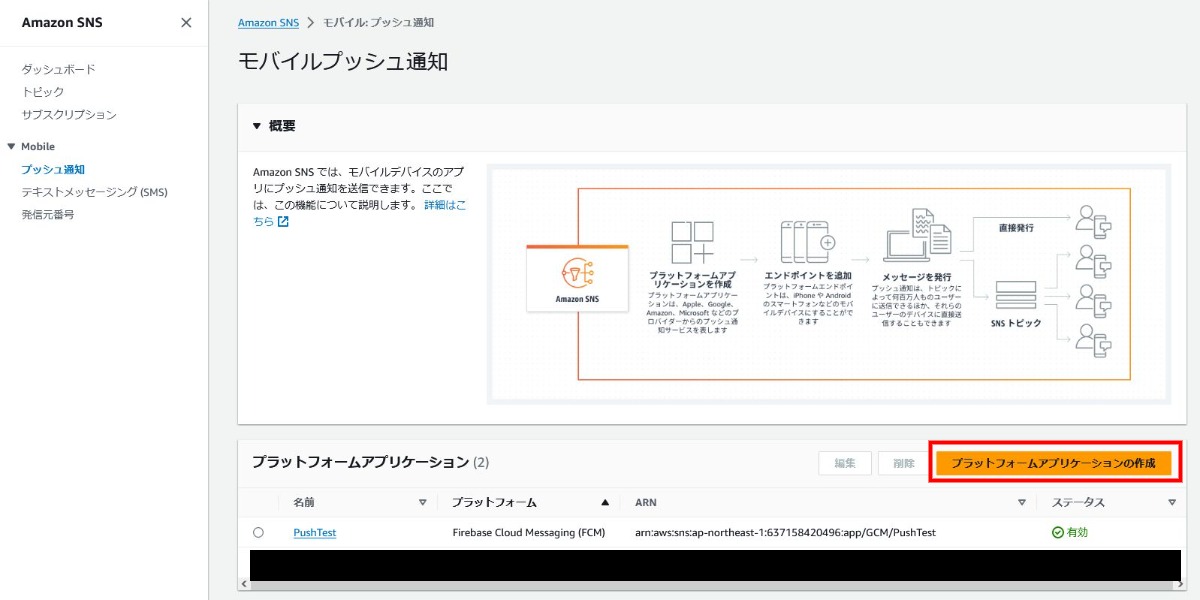Open トピック in the sidebar
Image resolution: width=1200 pixels, height=600 pixels.
(x=43, y=92)
